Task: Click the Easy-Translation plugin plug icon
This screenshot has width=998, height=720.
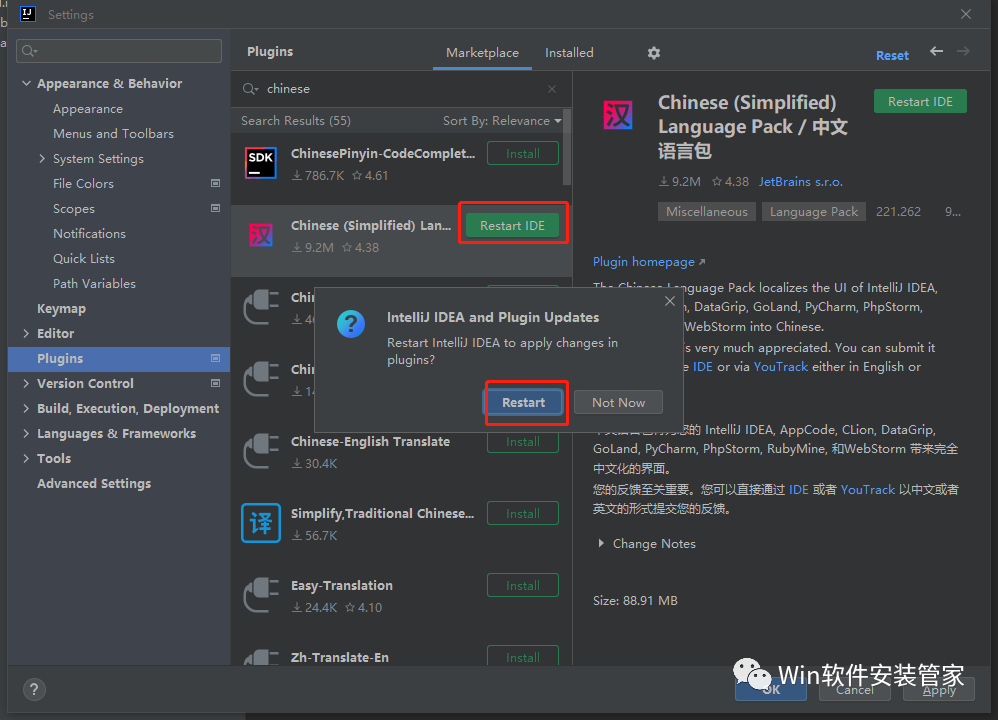Action: coord(261,595)
